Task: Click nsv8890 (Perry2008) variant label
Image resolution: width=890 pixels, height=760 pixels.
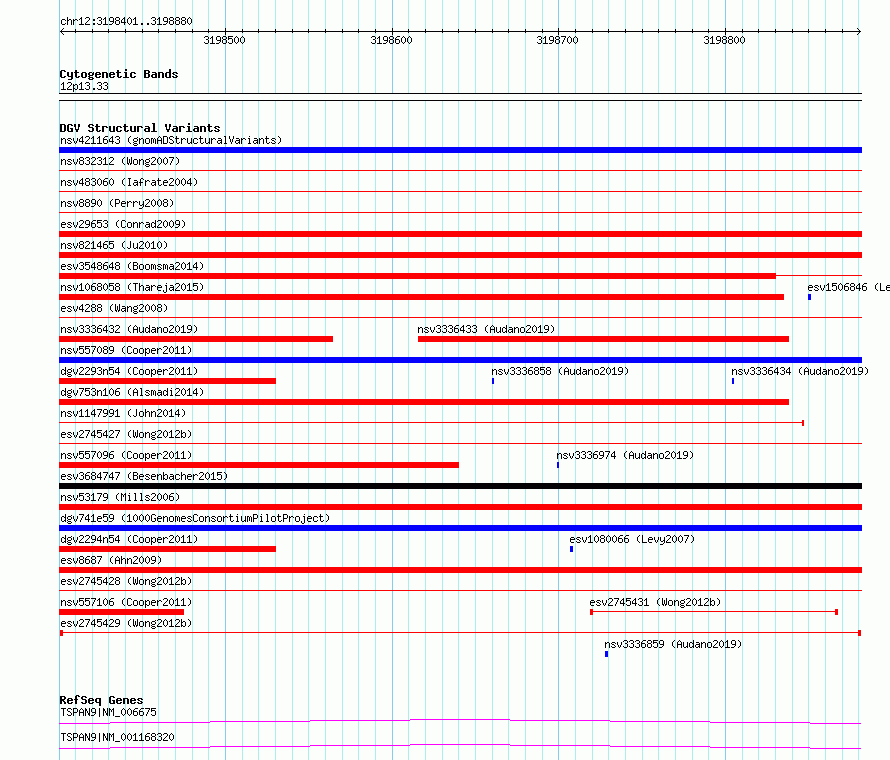Action: [117, 203]
